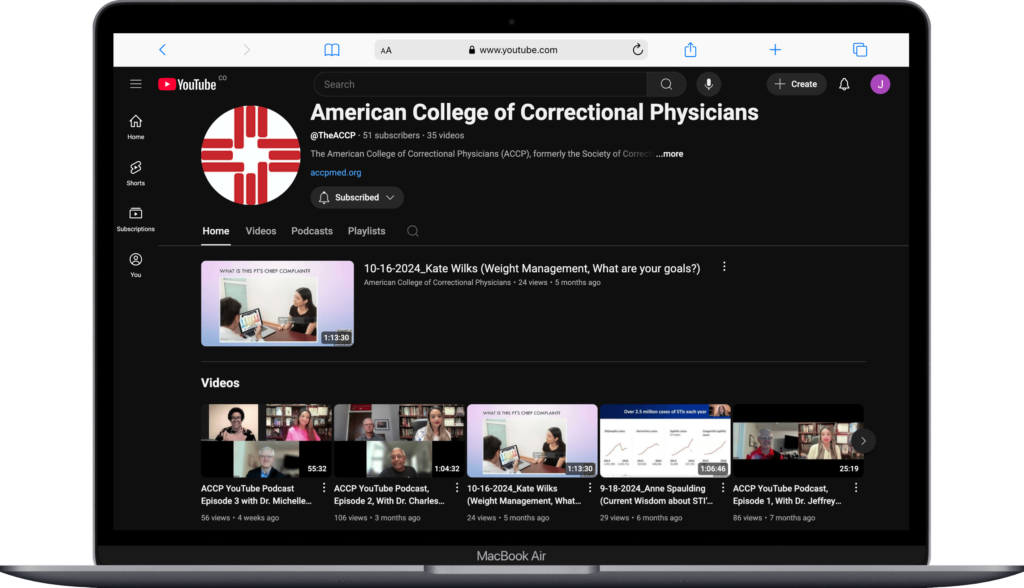
Task: Visit the accpmed.org link
Action: (x=336, y=173)
